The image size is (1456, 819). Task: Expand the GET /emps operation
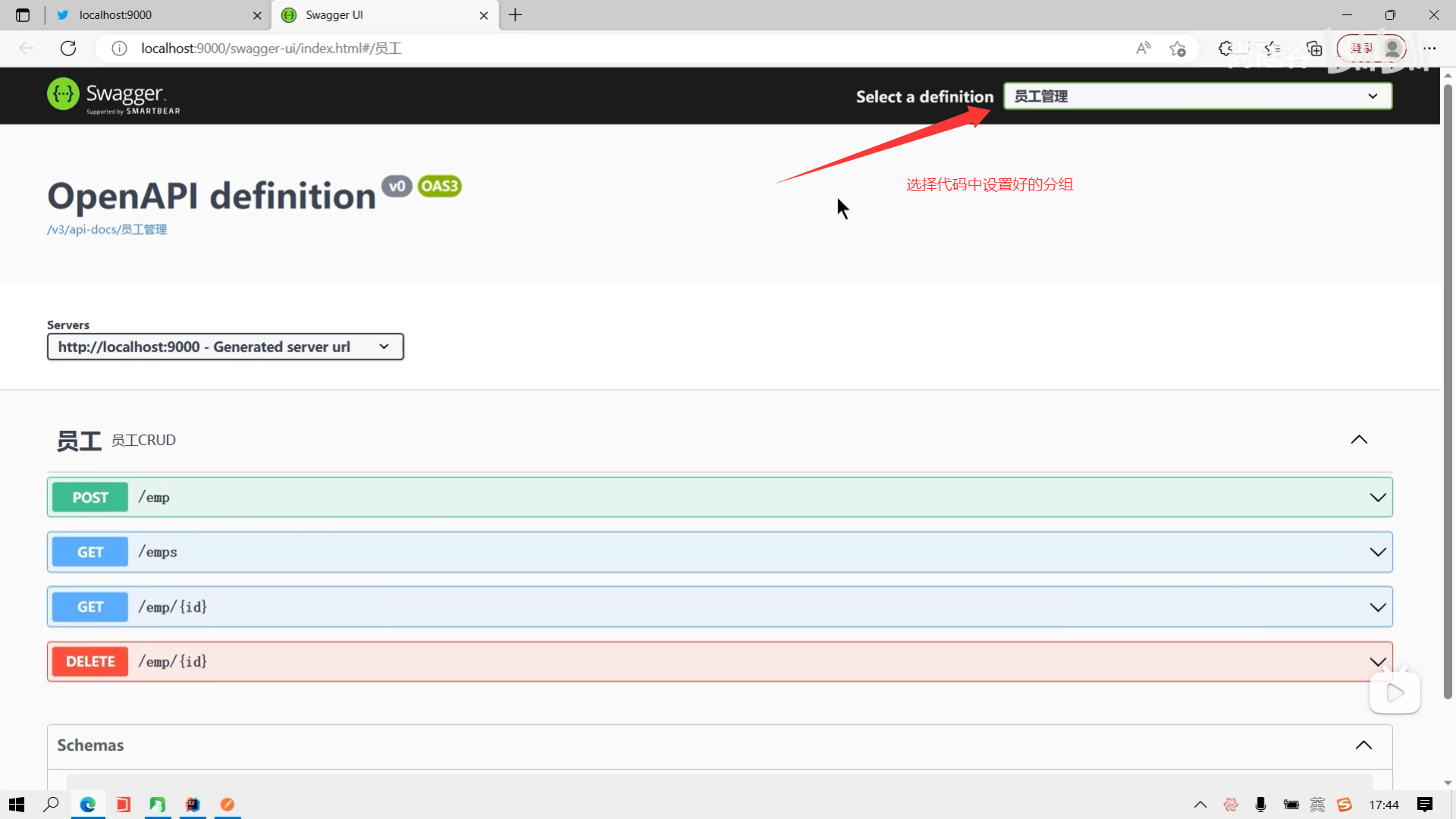(x=719, y=552)
